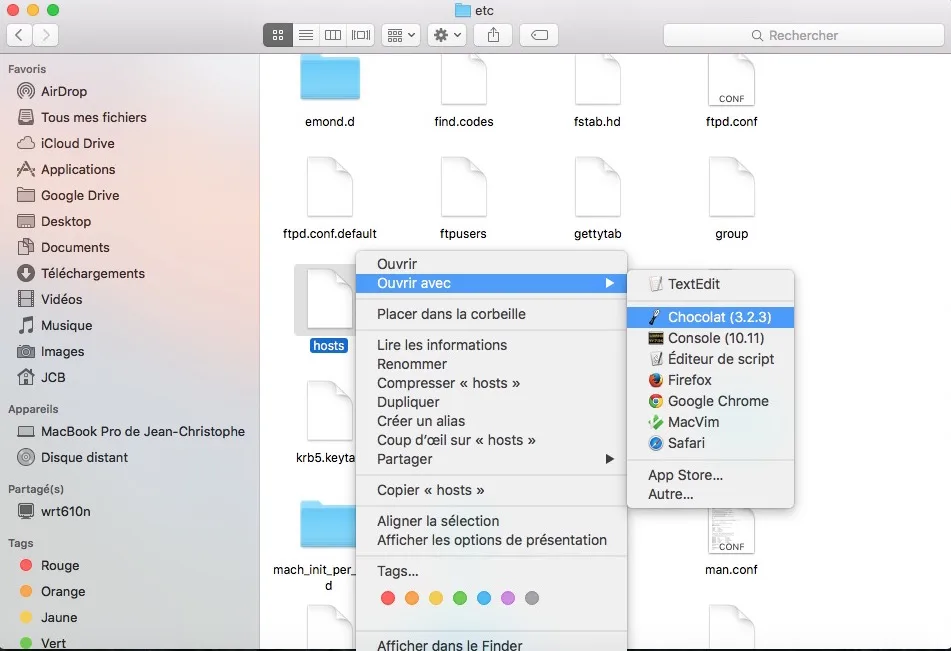Choose Tags… in the context menu
Viewport: 951px width, 651px height.
pyautogui.click(x=491, y=571)
